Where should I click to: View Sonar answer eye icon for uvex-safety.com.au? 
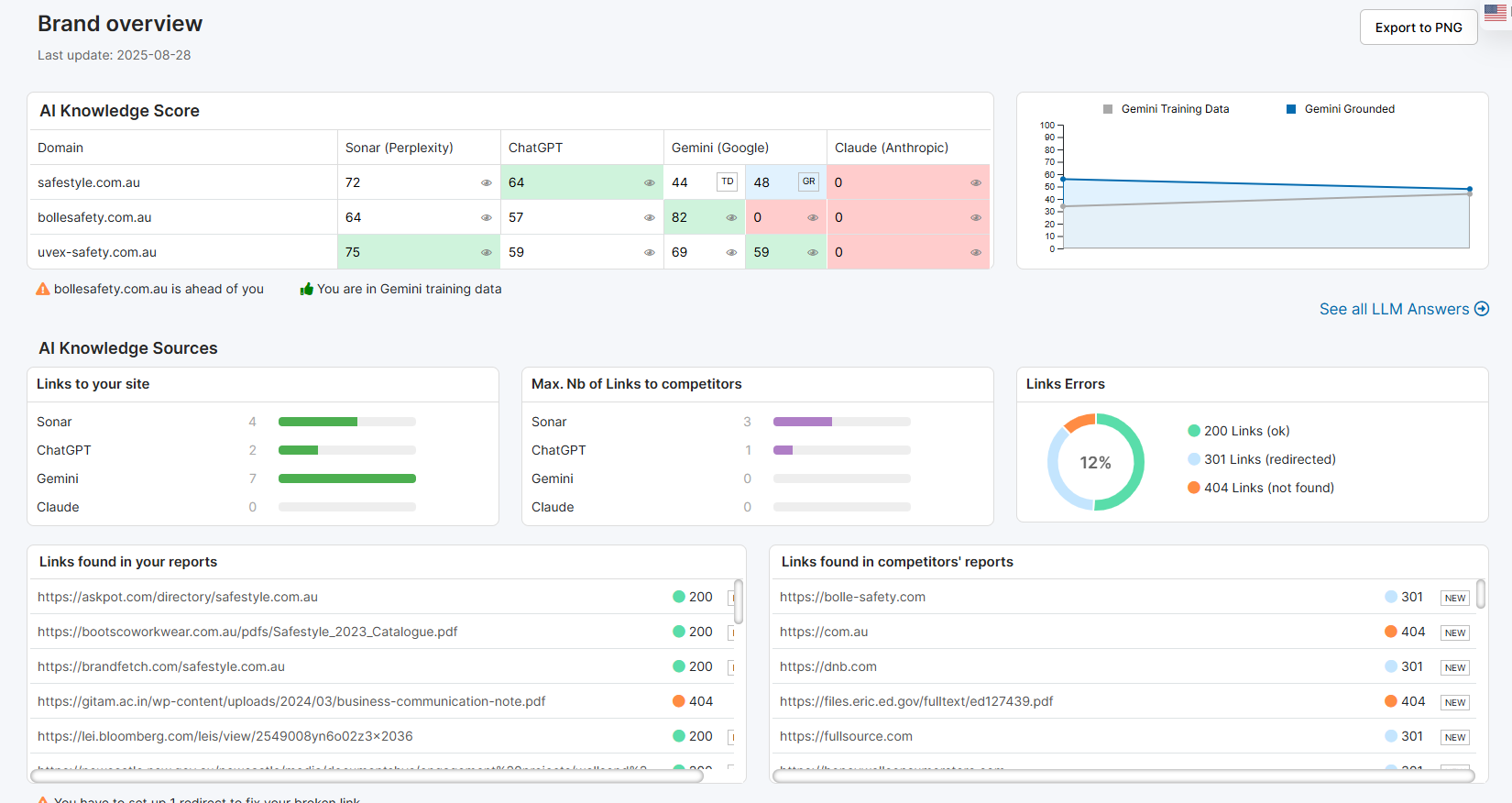[487, 252]
